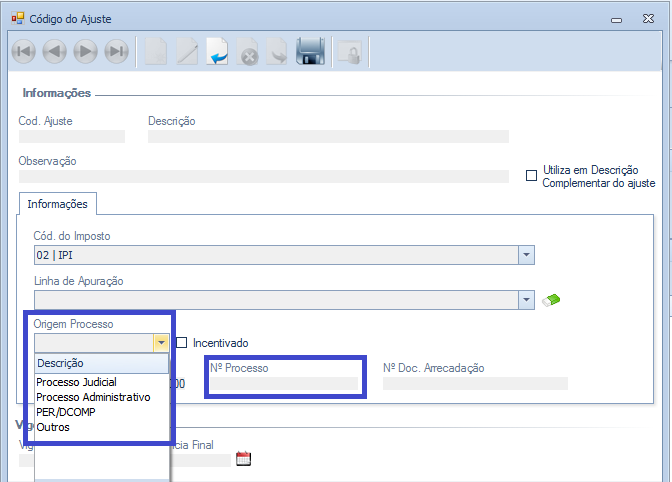Click the delete document X icon
The image size is (672, 482).
[x=248, y=51]
